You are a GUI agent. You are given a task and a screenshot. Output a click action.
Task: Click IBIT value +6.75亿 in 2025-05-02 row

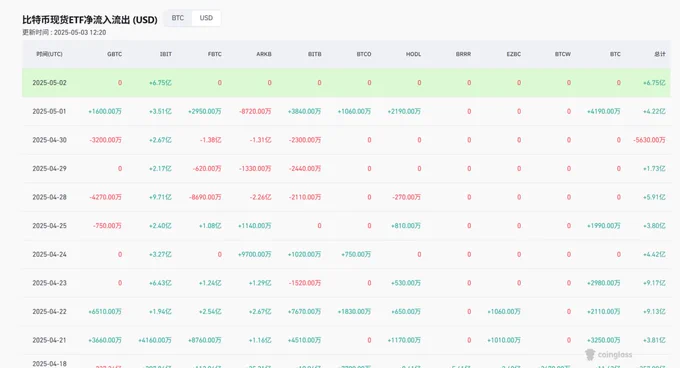tap(160, 83)
